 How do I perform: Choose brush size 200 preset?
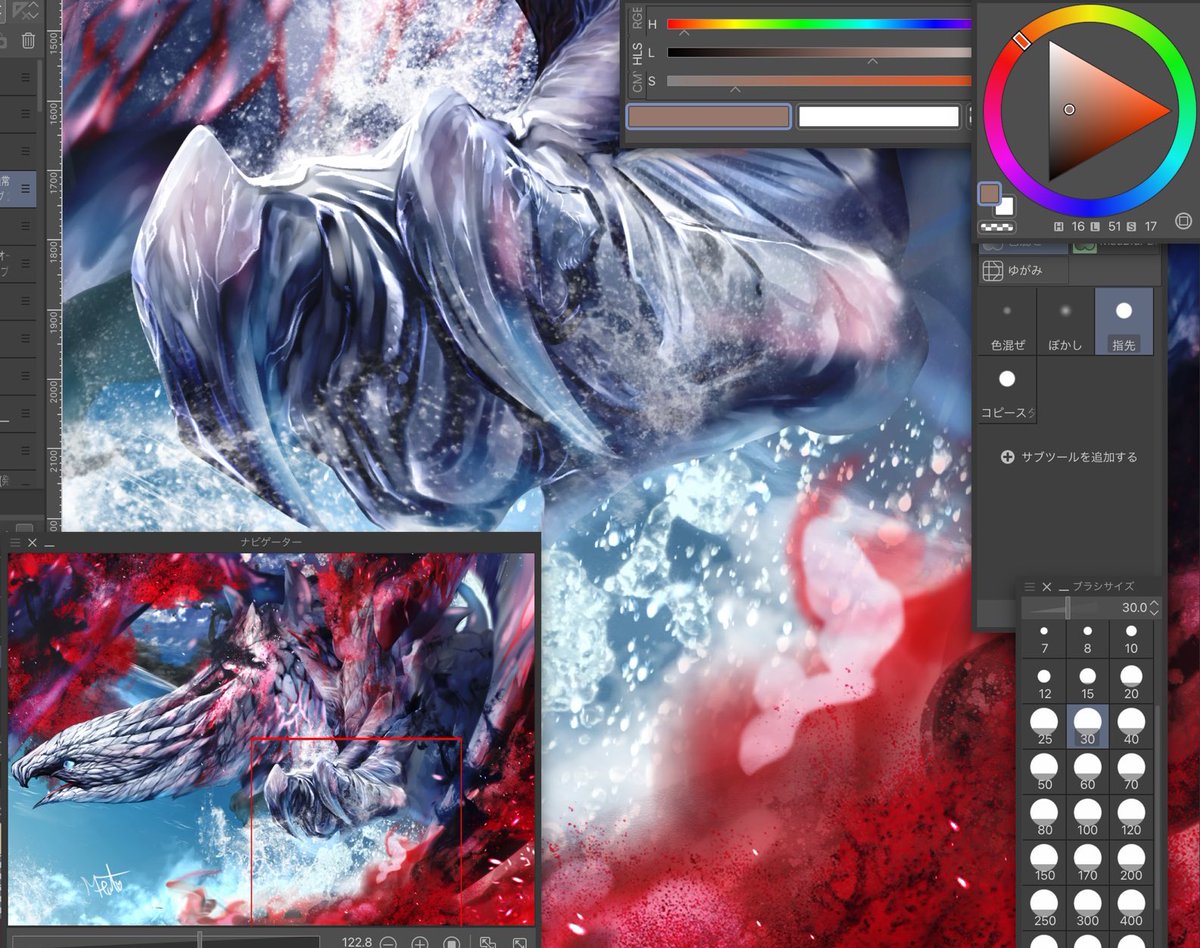1131,863
